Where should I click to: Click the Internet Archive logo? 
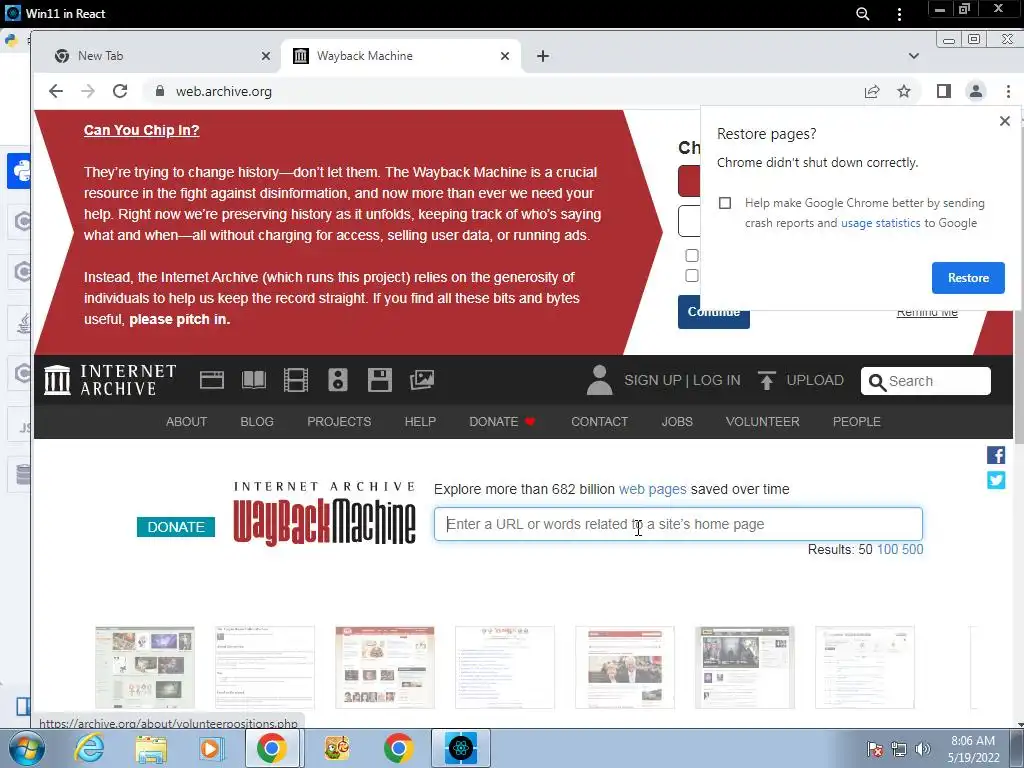110,380
